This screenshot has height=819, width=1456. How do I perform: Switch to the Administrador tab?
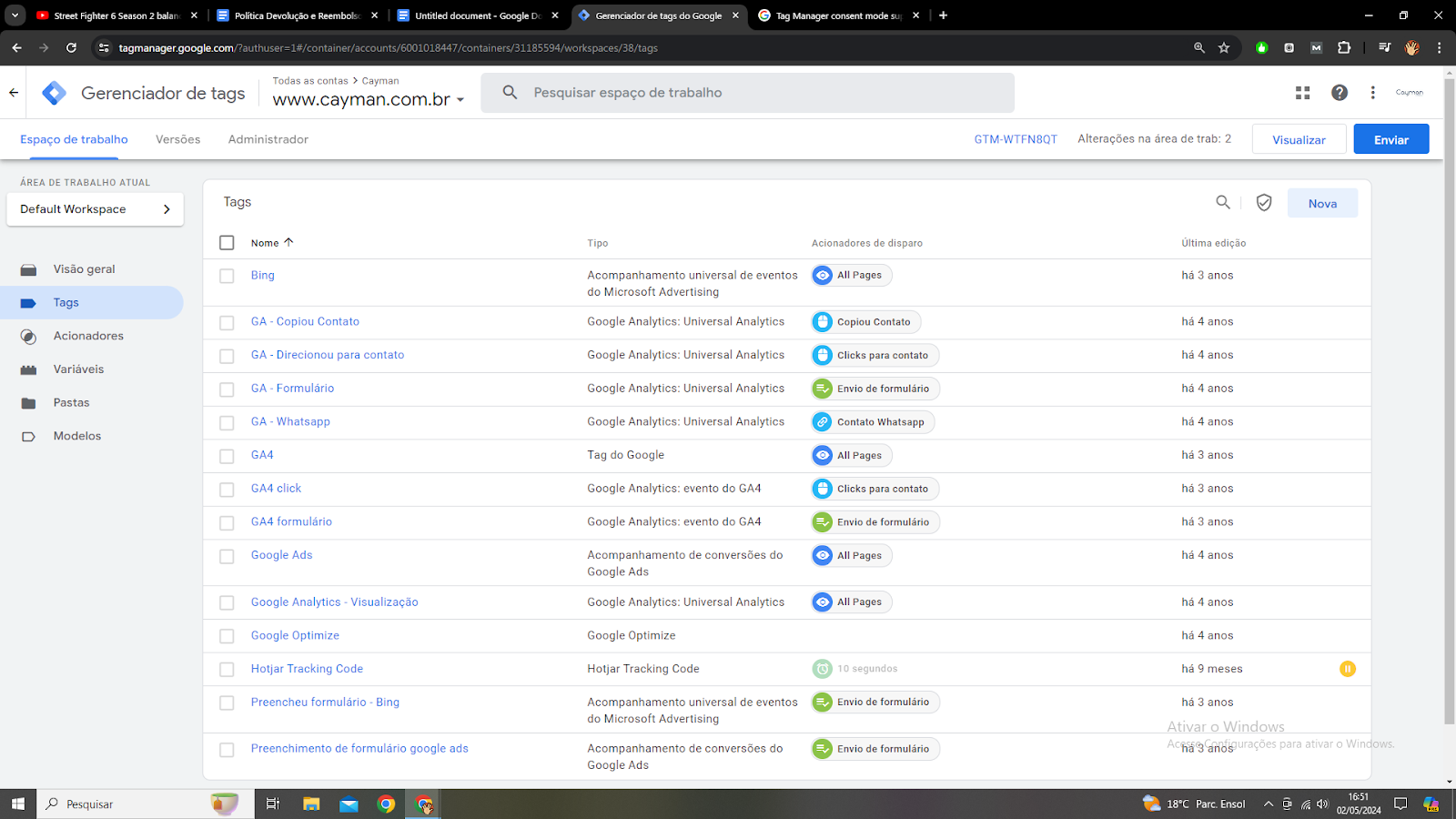click(268, 139)
